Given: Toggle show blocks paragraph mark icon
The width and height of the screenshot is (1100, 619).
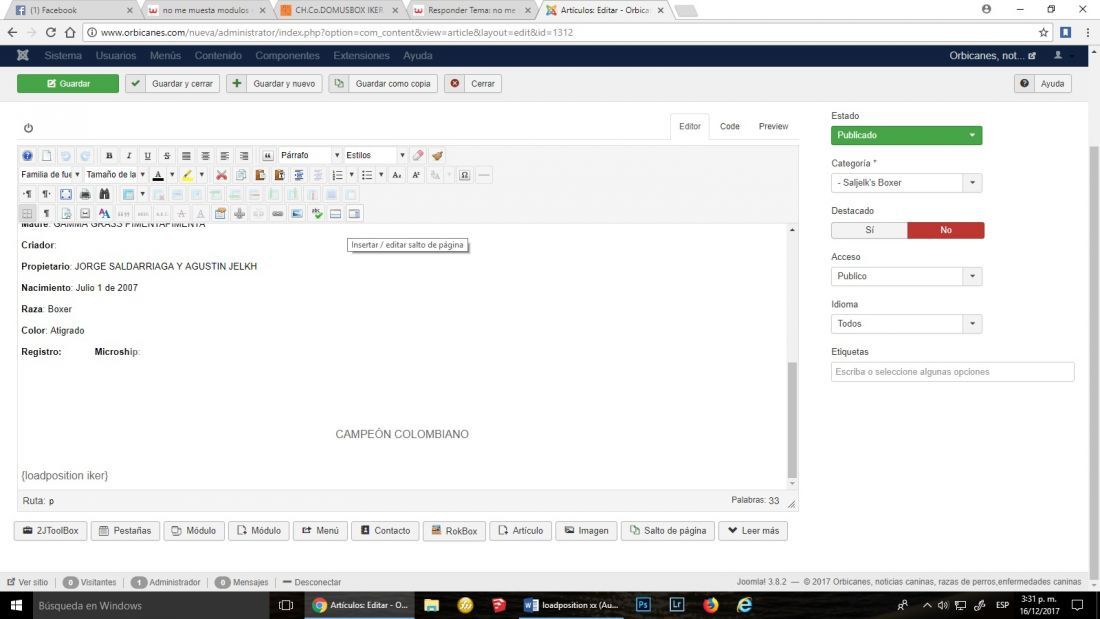Looking at the screenshot, I should [46, 213].
